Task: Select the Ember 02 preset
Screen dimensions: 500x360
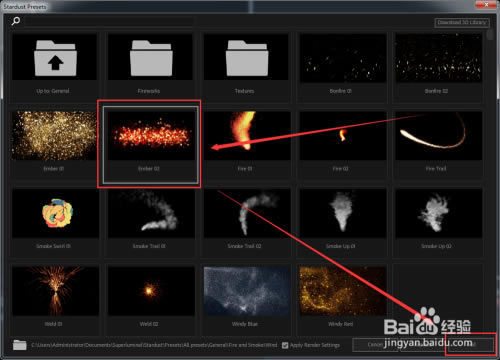Action: coord(150,145)
